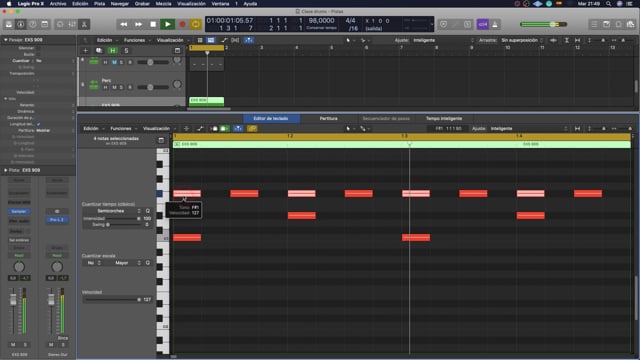
Task: Solo the Perc track
Action: pyautogui.click(x=122, y=87)
